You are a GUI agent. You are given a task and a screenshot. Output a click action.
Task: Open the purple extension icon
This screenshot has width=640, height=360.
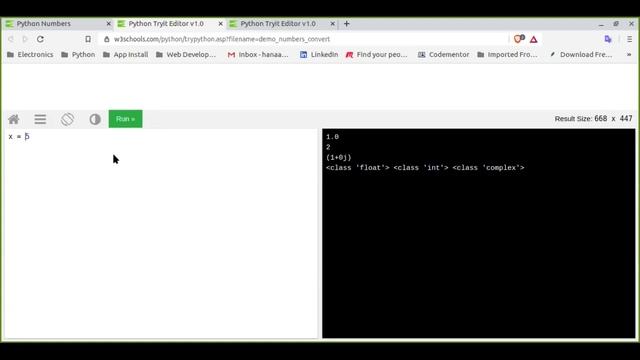click(608, 39)
